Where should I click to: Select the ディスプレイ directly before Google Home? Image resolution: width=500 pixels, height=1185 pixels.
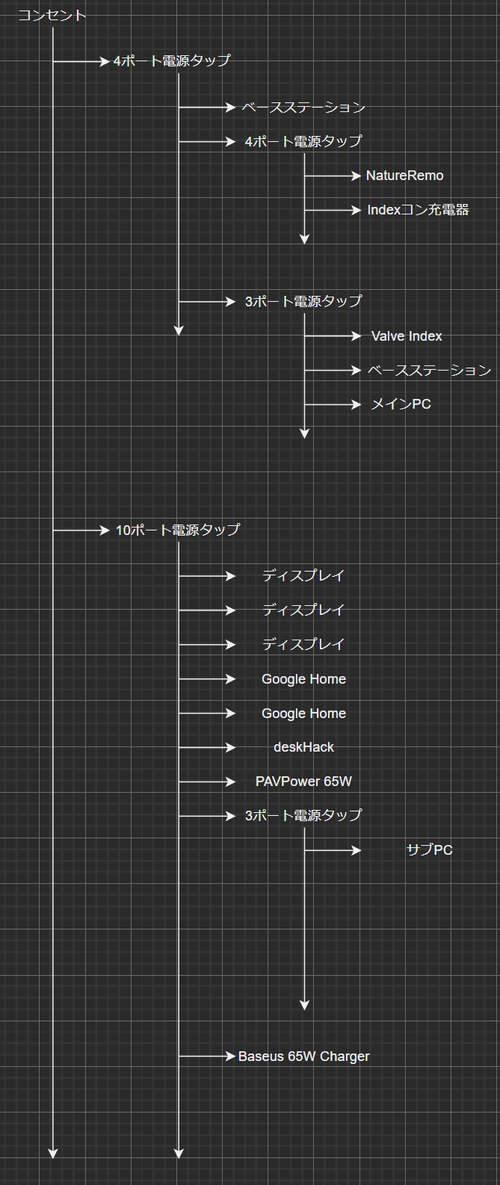point(304,644)
